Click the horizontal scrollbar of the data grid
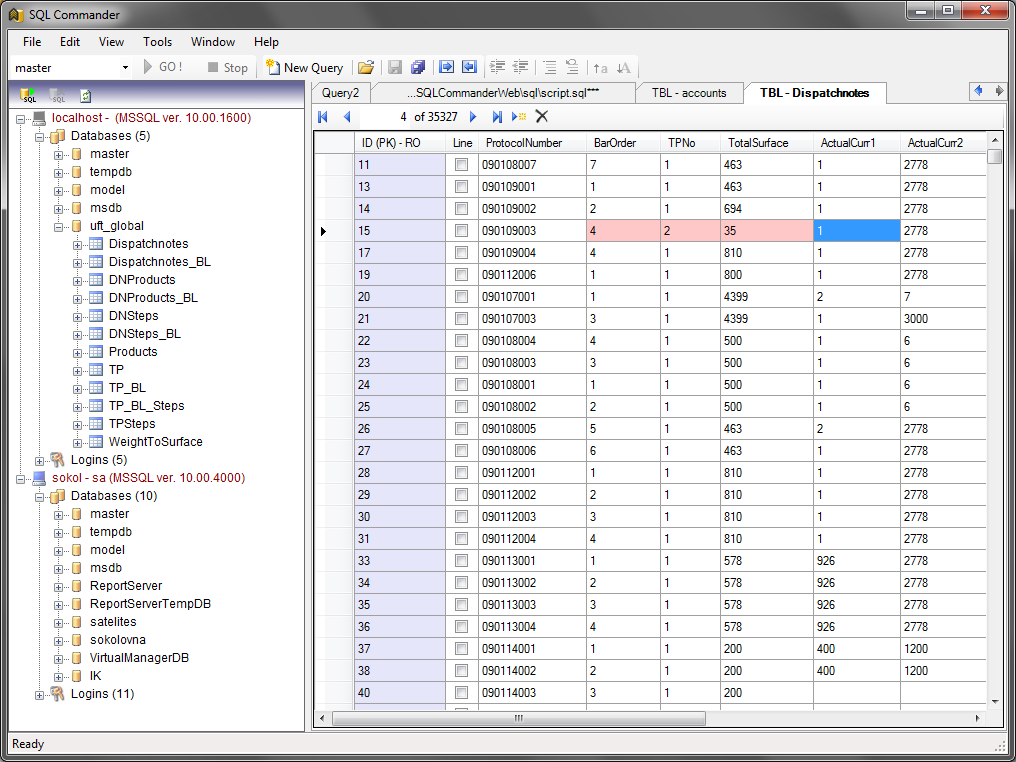1016x762 pixels. coord(518,718)
